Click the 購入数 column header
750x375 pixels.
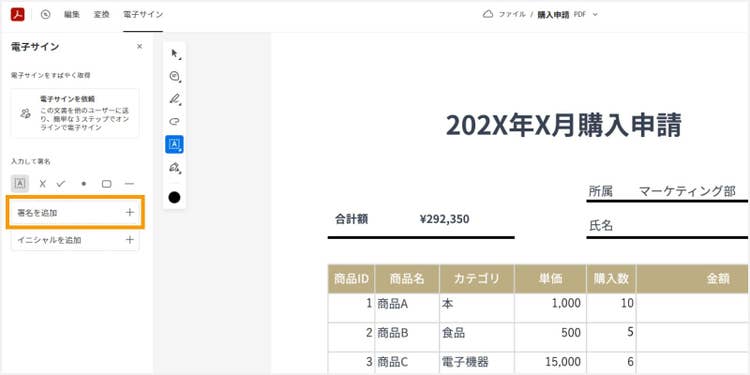click(611, 279)
